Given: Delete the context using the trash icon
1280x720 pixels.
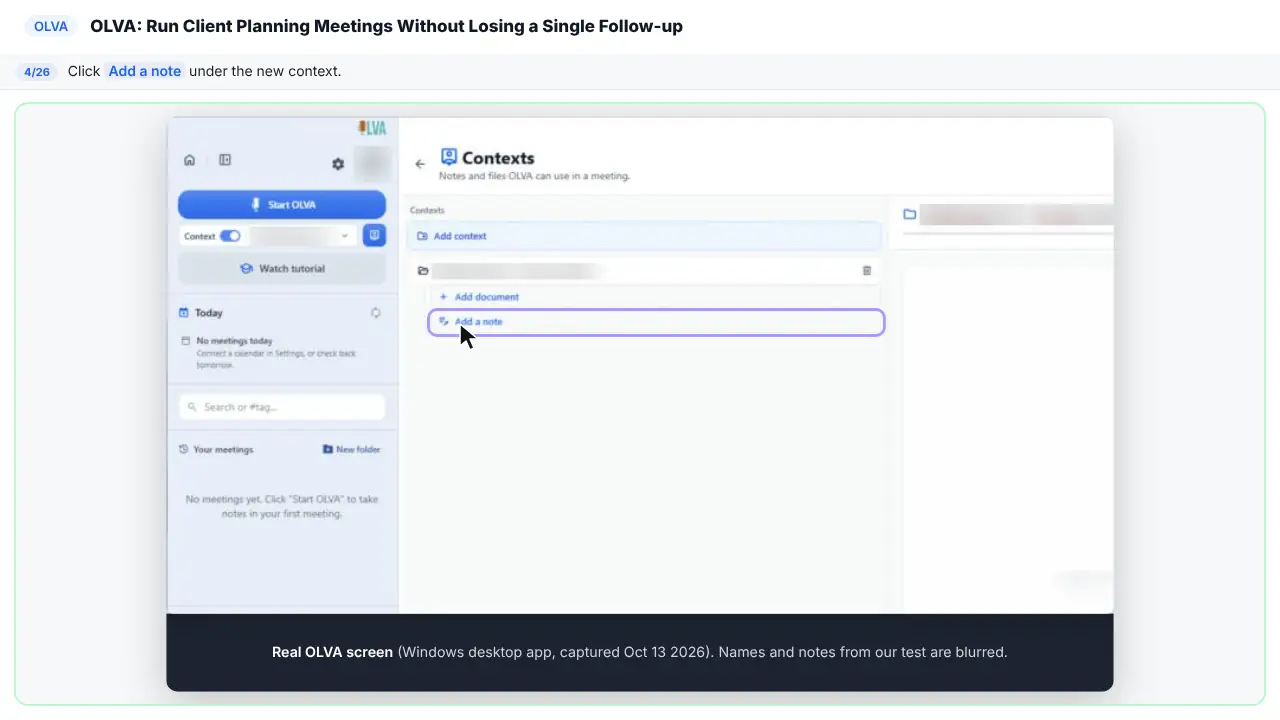Looking at the screenshot, I should (867, 271).
